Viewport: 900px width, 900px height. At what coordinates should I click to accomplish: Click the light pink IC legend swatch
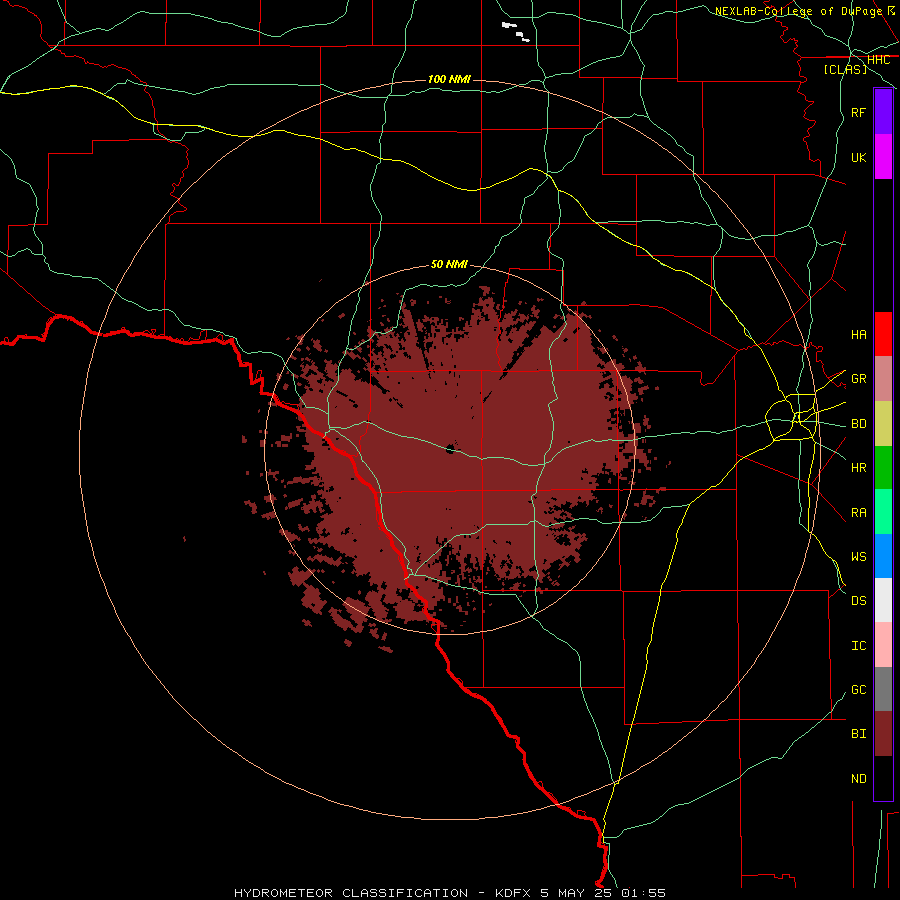(x=883, y=645)
